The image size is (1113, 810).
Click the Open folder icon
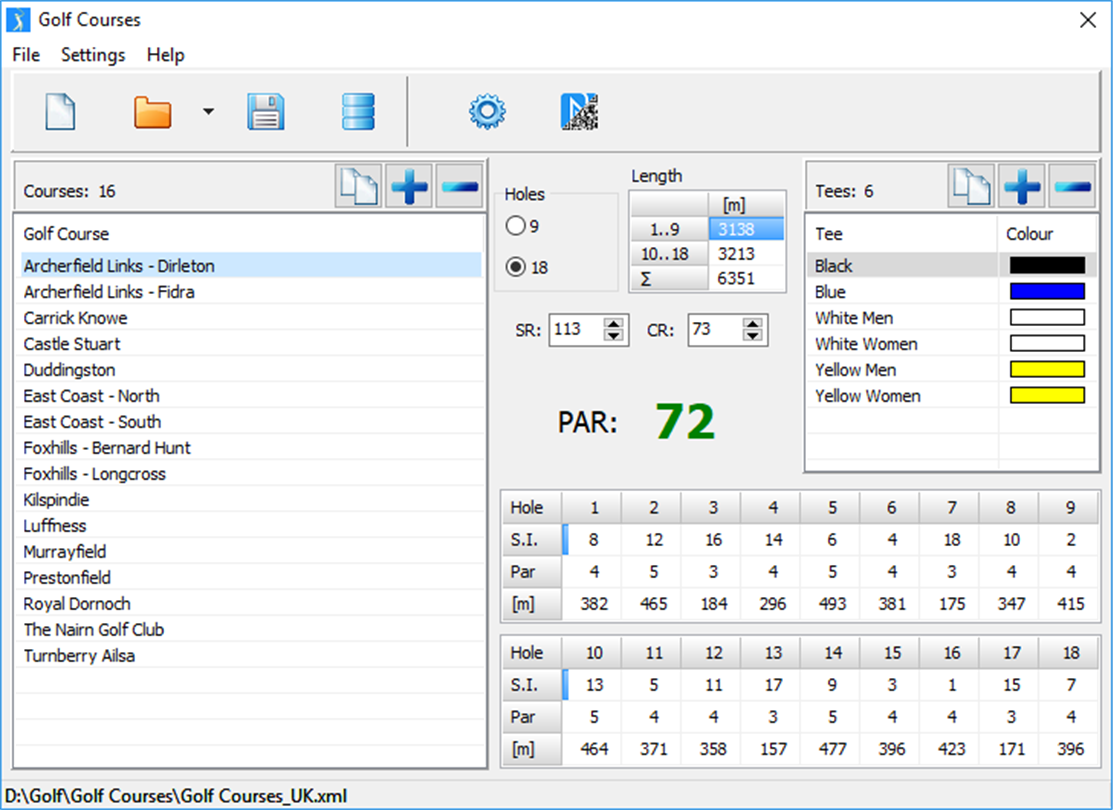click(x=153, y=112)
